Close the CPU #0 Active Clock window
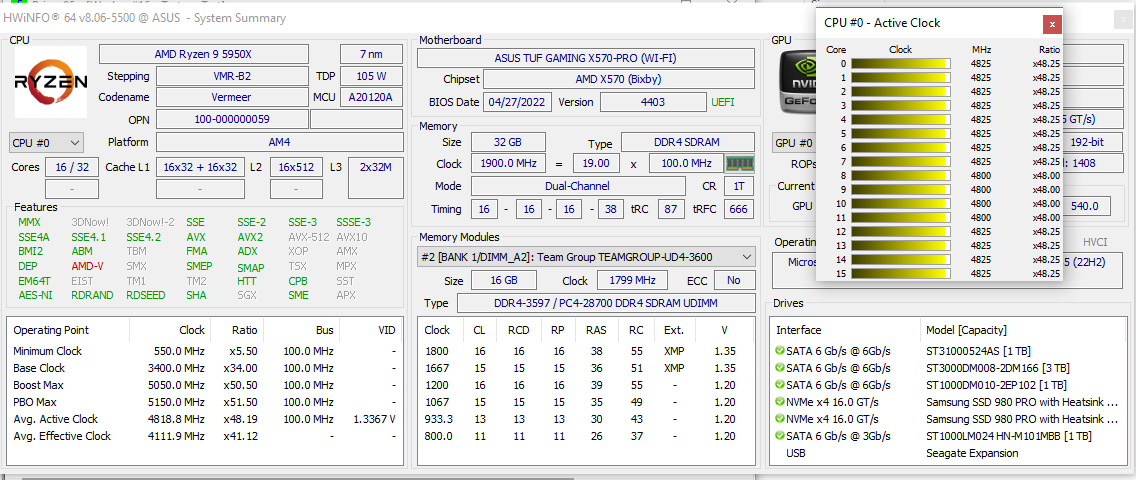 coord(1052,24)
